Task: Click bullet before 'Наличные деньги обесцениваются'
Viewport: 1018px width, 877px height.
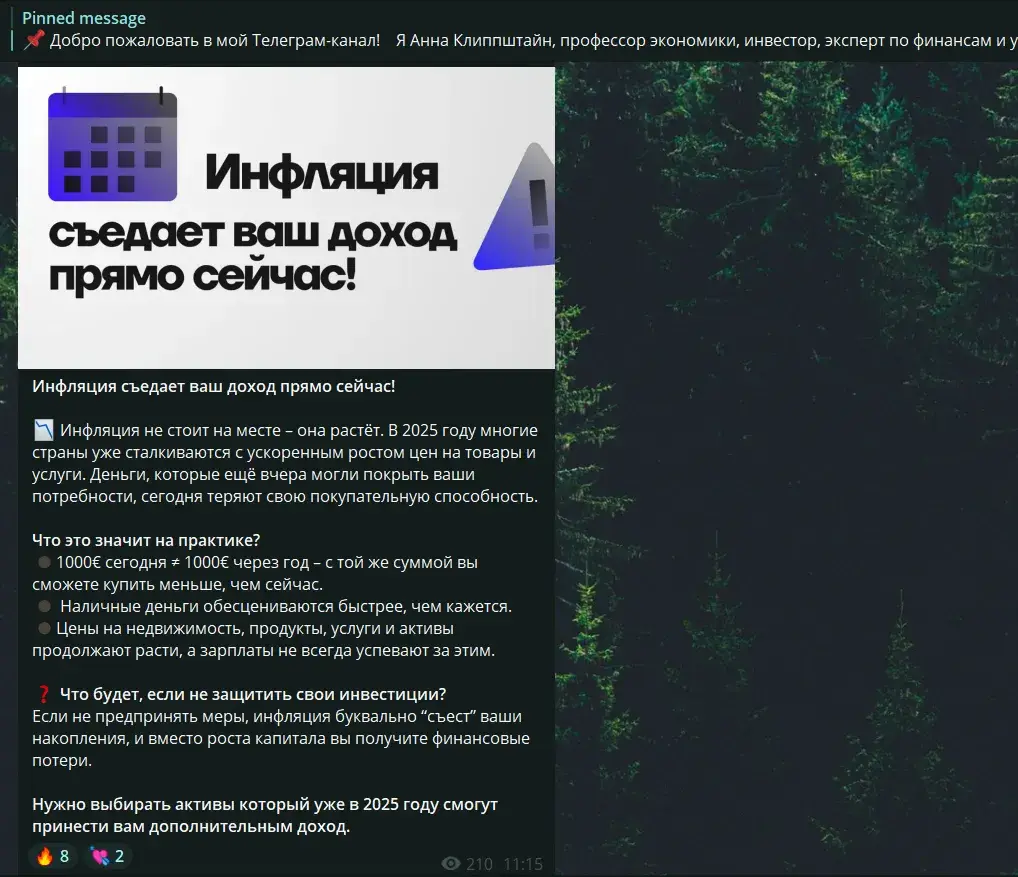Action: 44,606
